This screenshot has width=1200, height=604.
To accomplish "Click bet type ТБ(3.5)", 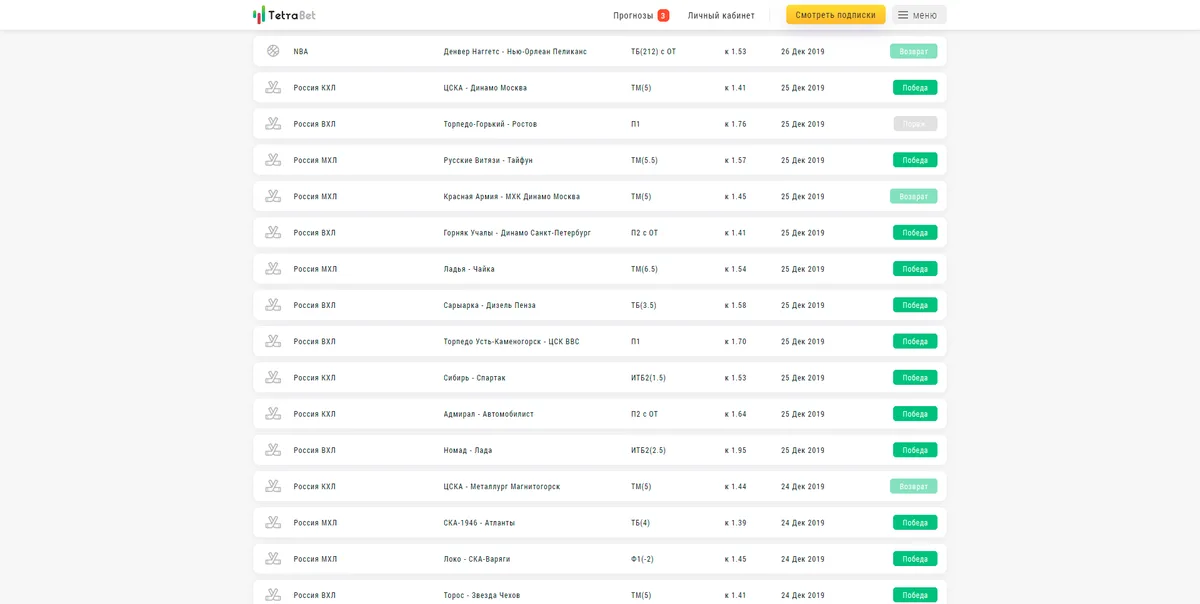I will (x=644, y=305).
